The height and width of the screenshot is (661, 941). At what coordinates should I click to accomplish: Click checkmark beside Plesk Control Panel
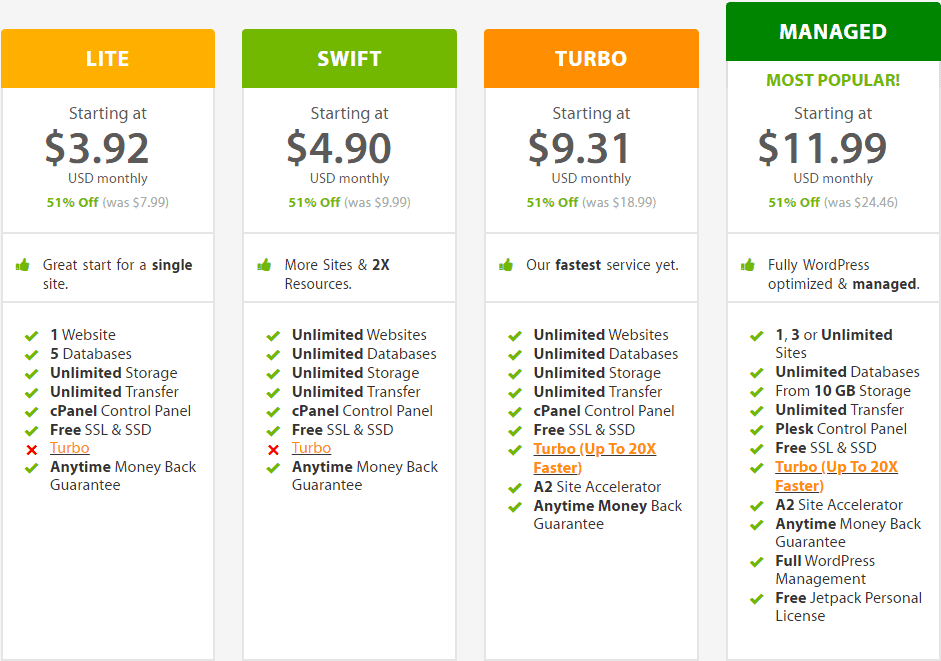757,430
